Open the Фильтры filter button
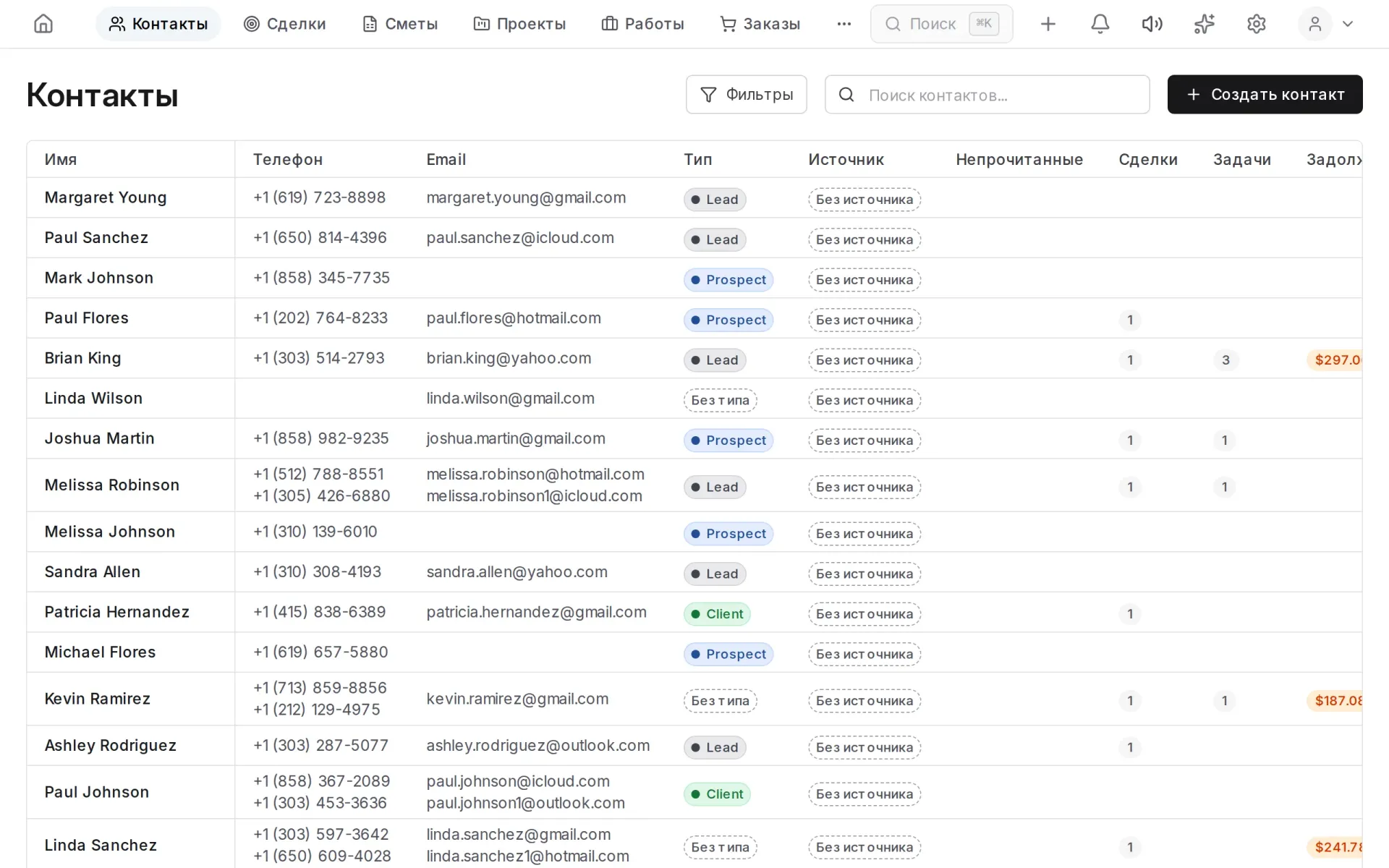This screenshot has width=1389, height=868. [746, 95]
